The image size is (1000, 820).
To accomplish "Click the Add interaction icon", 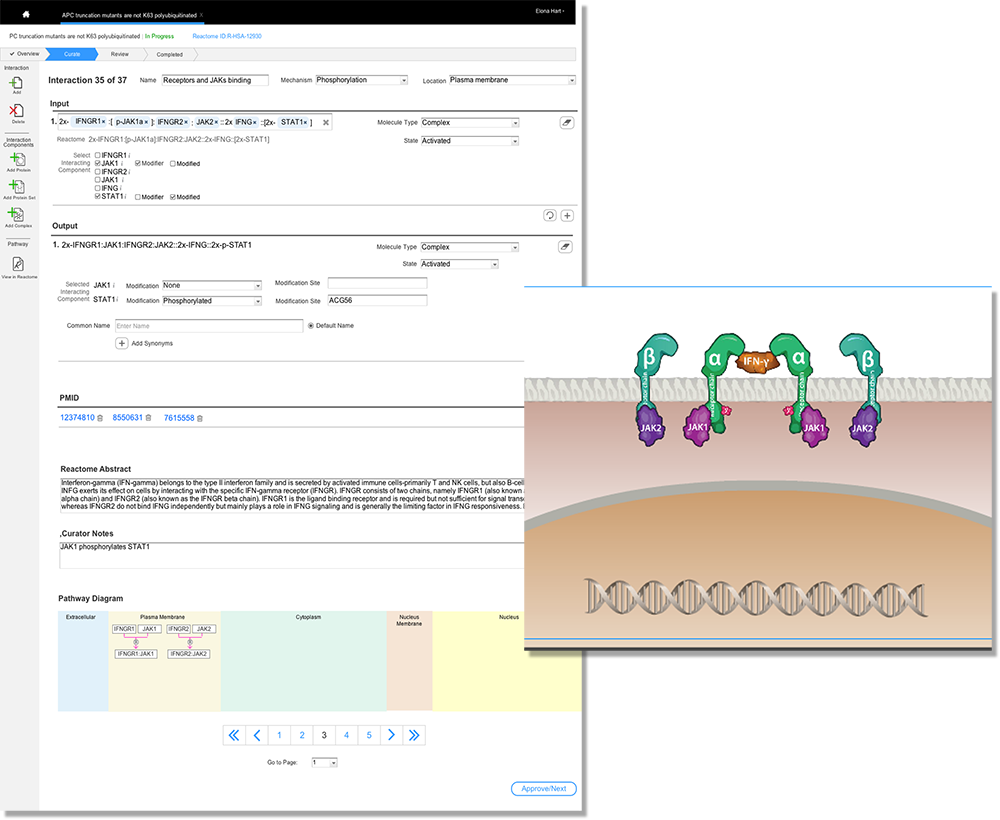I will [17, 83].
